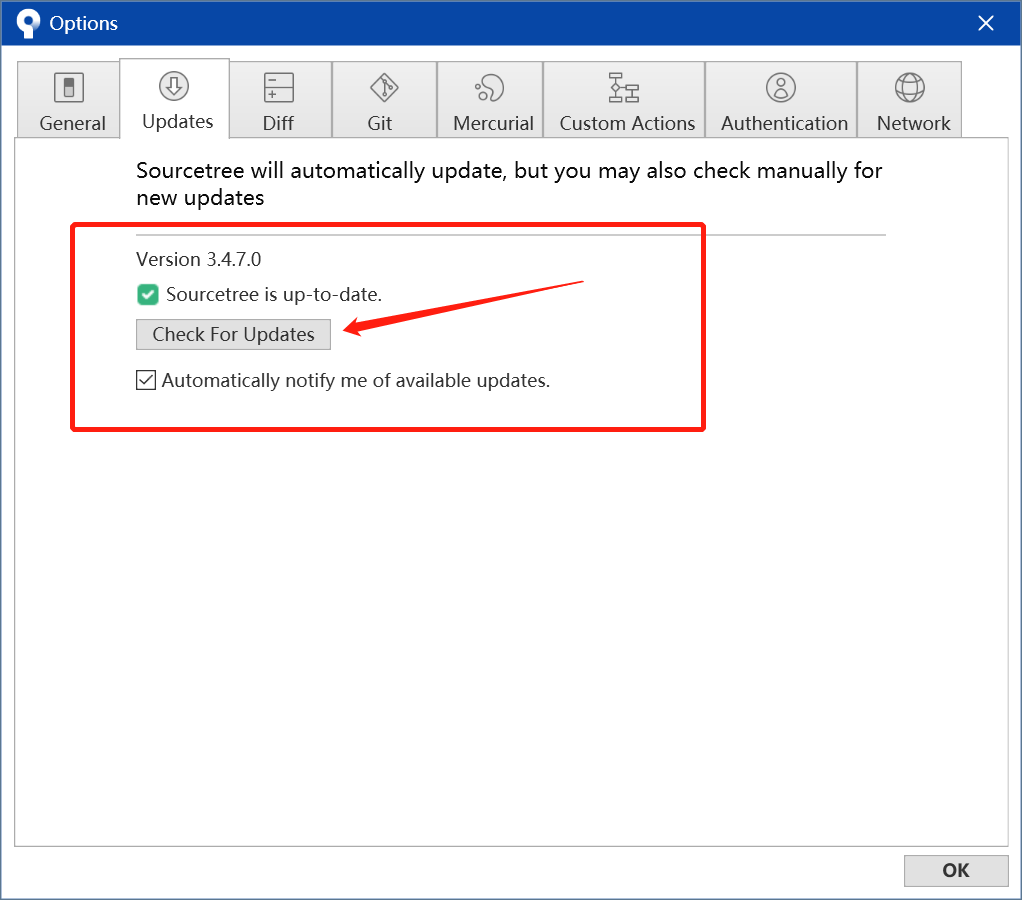Click the 'Sourcetree is up-to-date' status text
The image size is (1022, 900).
coord(274,295)
